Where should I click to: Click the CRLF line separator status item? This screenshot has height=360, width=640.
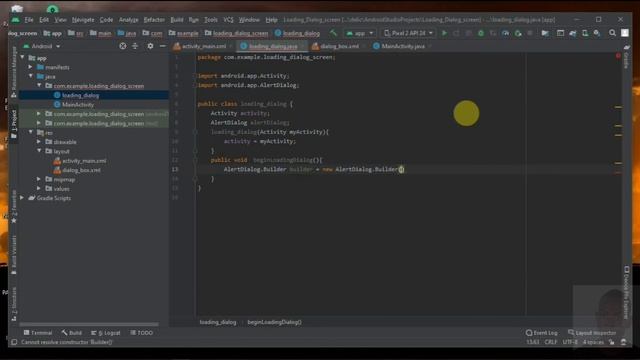(551, 342)
